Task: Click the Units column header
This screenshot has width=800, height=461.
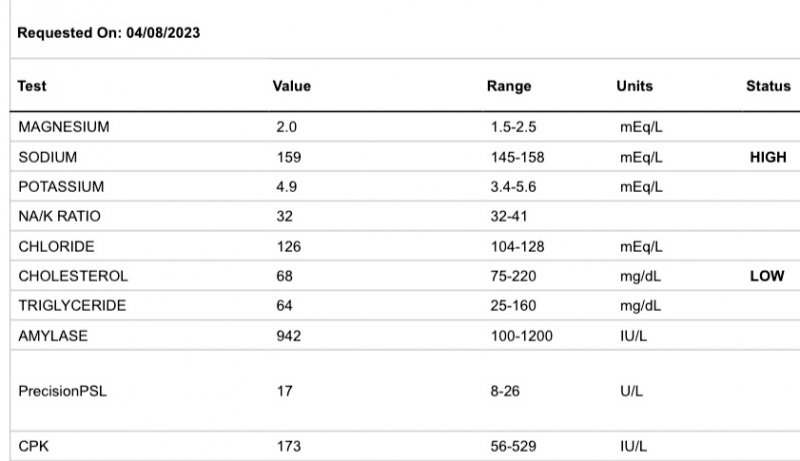Action: pos(635,86)
